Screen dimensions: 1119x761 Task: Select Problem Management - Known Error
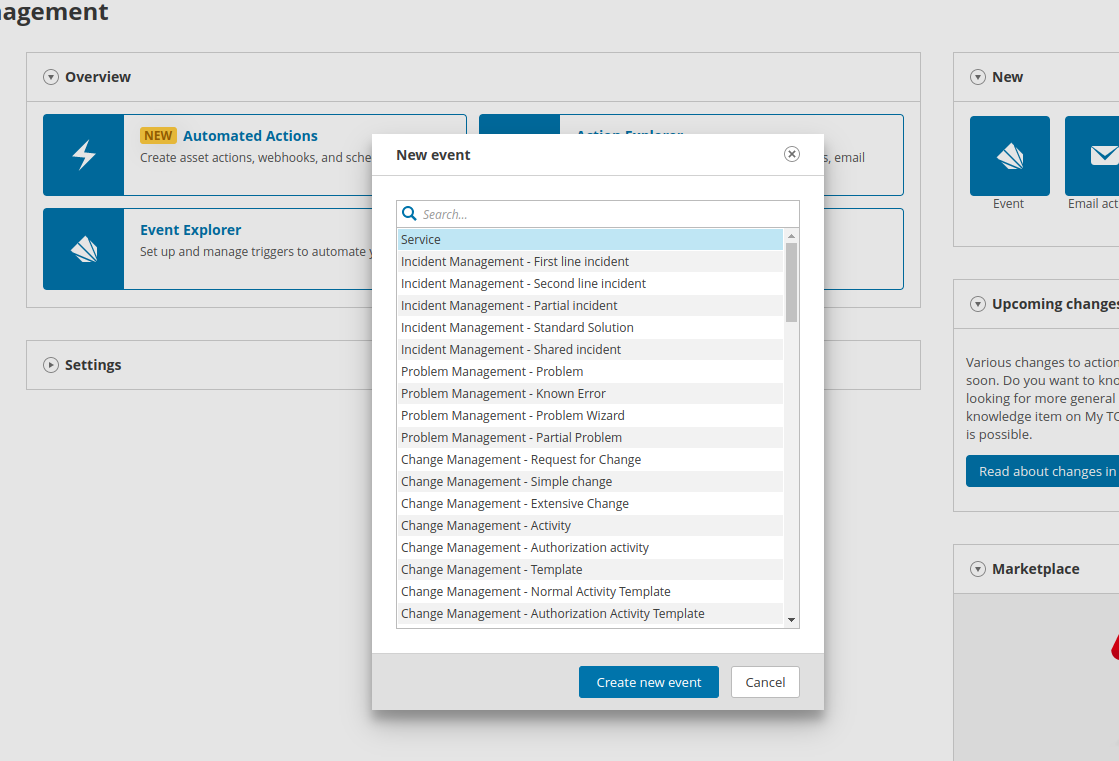point(503,393)
